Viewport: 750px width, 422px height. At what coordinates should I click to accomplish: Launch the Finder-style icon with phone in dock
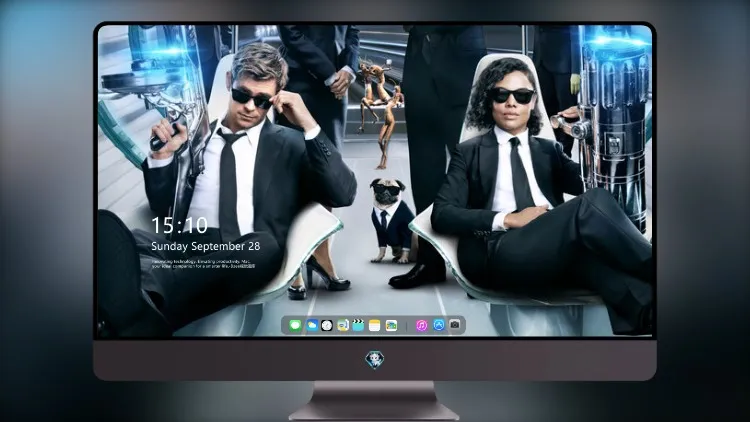[343, 326]
